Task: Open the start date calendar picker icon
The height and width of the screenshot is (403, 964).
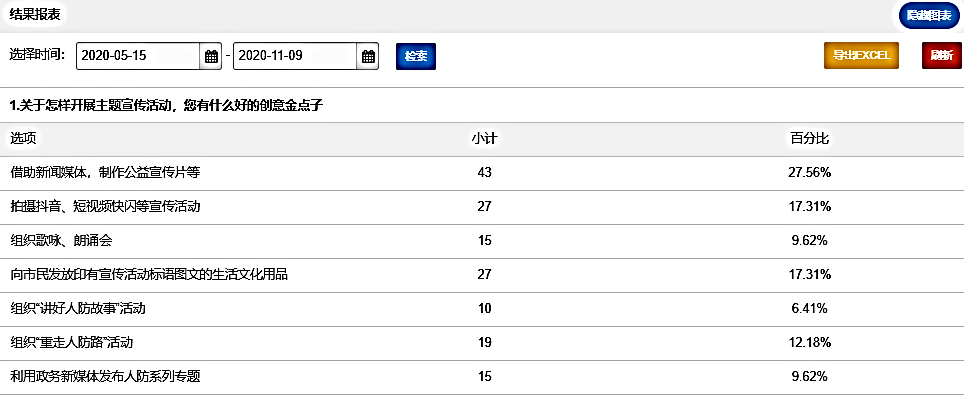Action: [211, 56]
